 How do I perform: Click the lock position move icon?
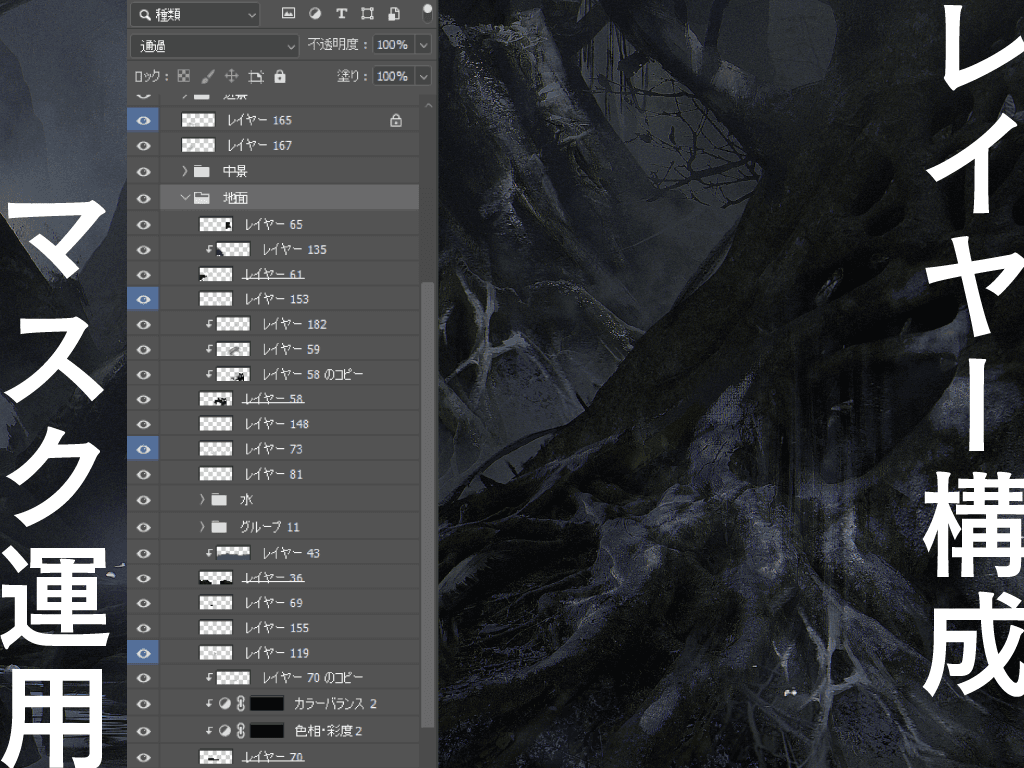231,76
